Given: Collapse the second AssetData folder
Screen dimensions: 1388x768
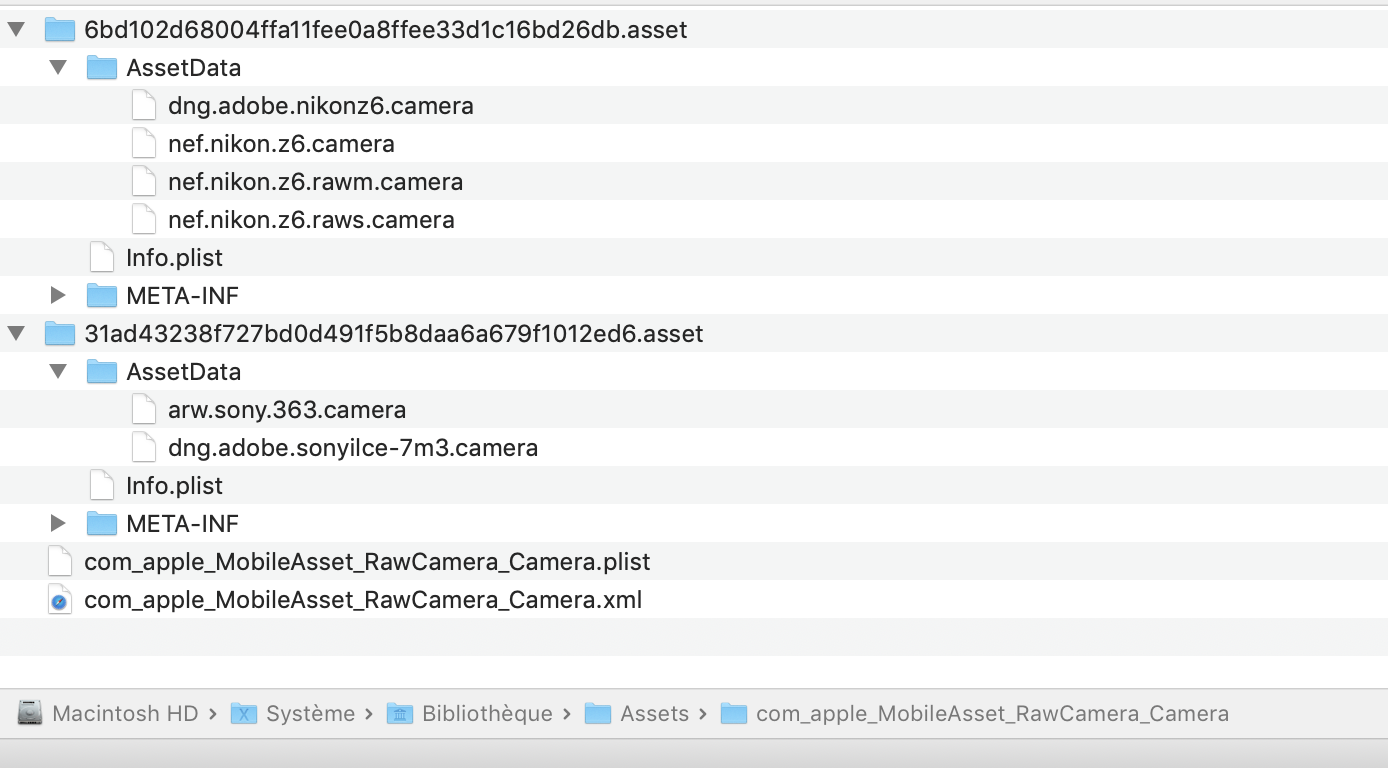Looking at the screenshot, I should pos(58,372).
